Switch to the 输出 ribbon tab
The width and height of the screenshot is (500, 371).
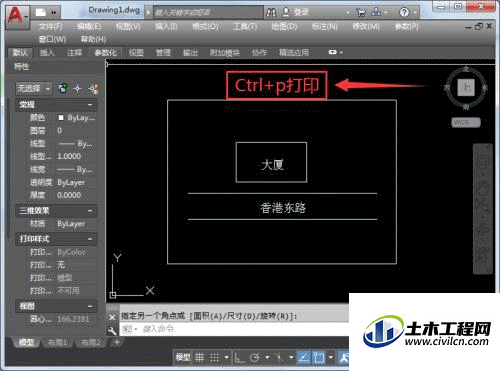(190, 52)
